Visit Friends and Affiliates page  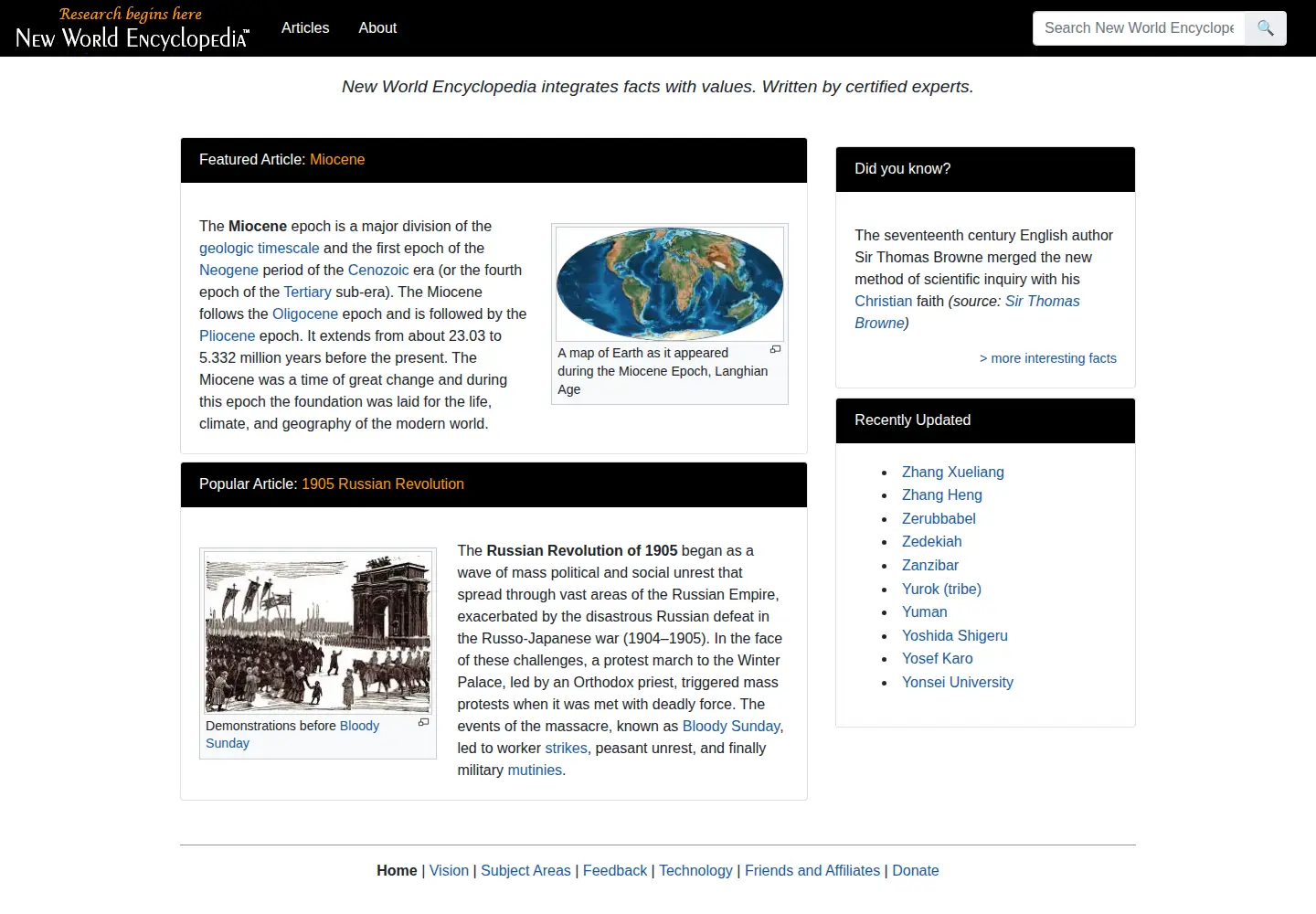tap(812, 871)
